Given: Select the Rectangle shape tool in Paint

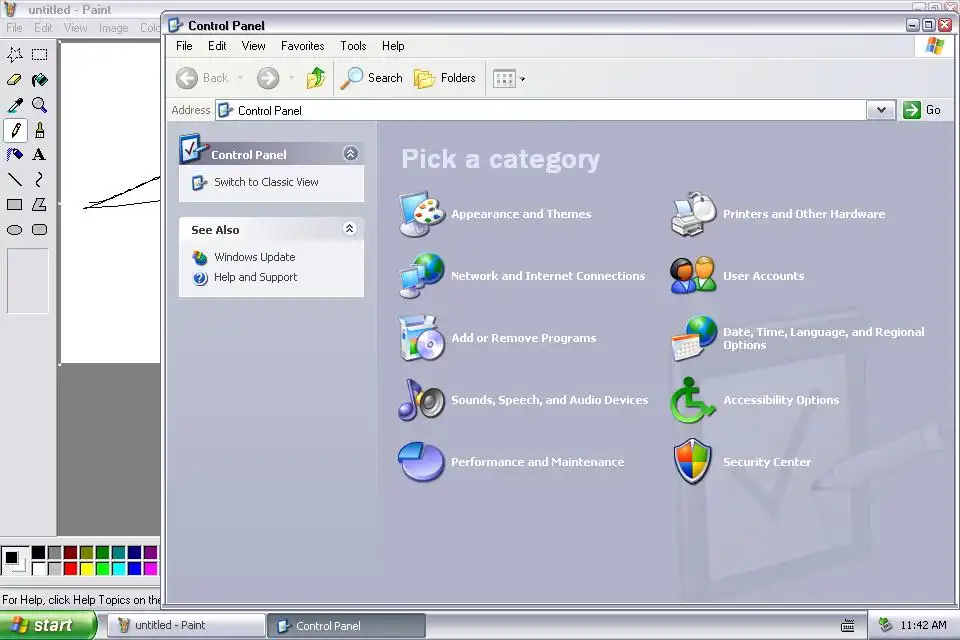Looking at the screenshot, I should 15,205.
